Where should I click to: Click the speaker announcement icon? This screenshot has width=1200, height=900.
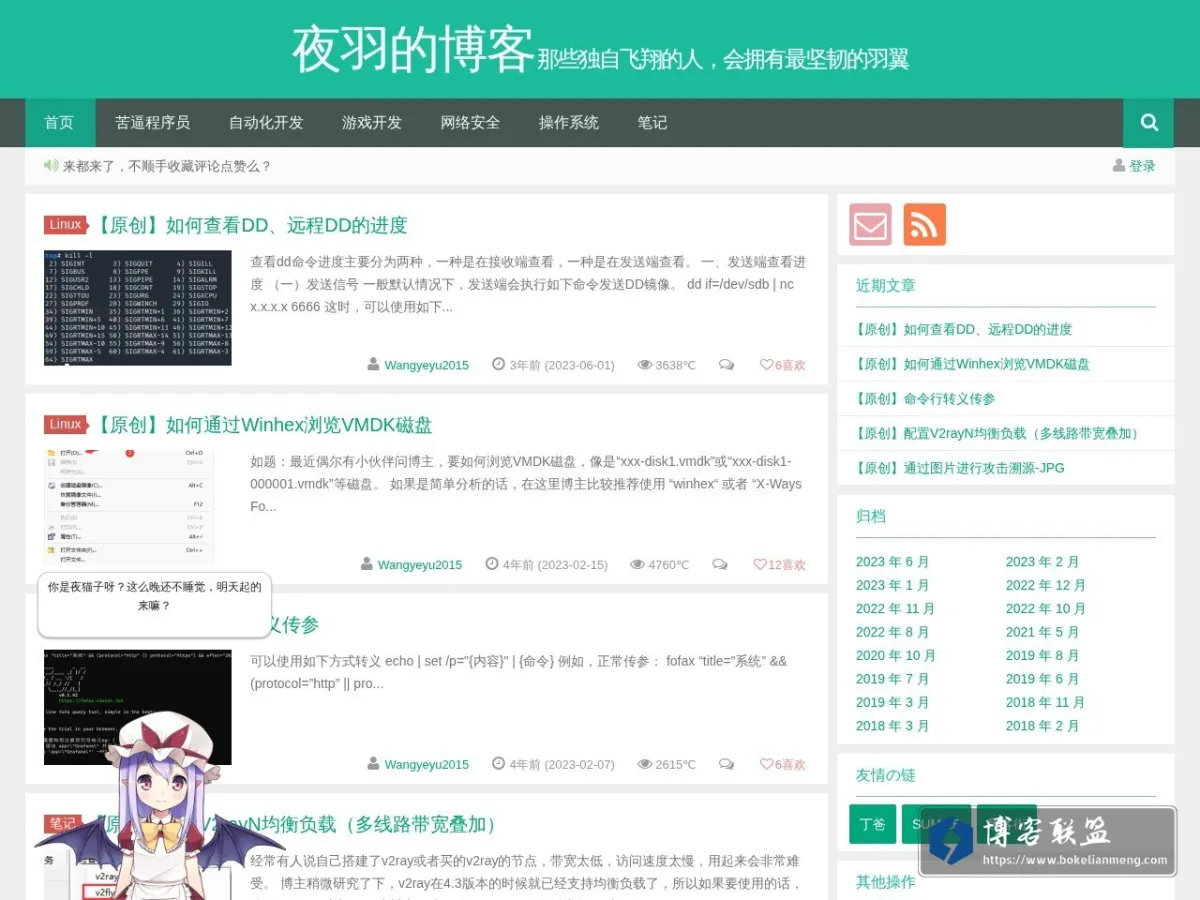51,165
